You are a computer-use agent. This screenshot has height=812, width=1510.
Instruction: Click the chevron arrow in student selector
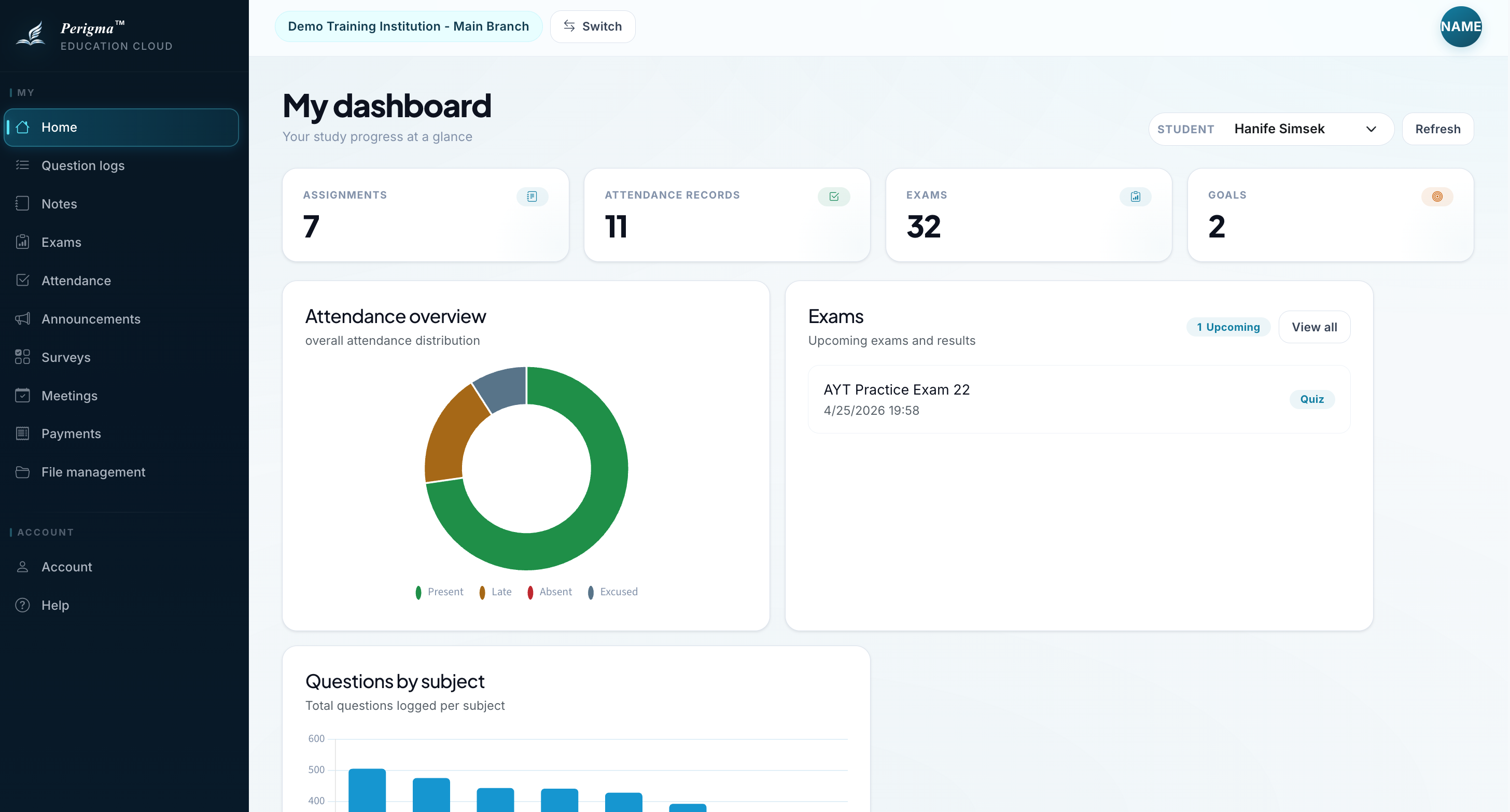point(1371,129)
